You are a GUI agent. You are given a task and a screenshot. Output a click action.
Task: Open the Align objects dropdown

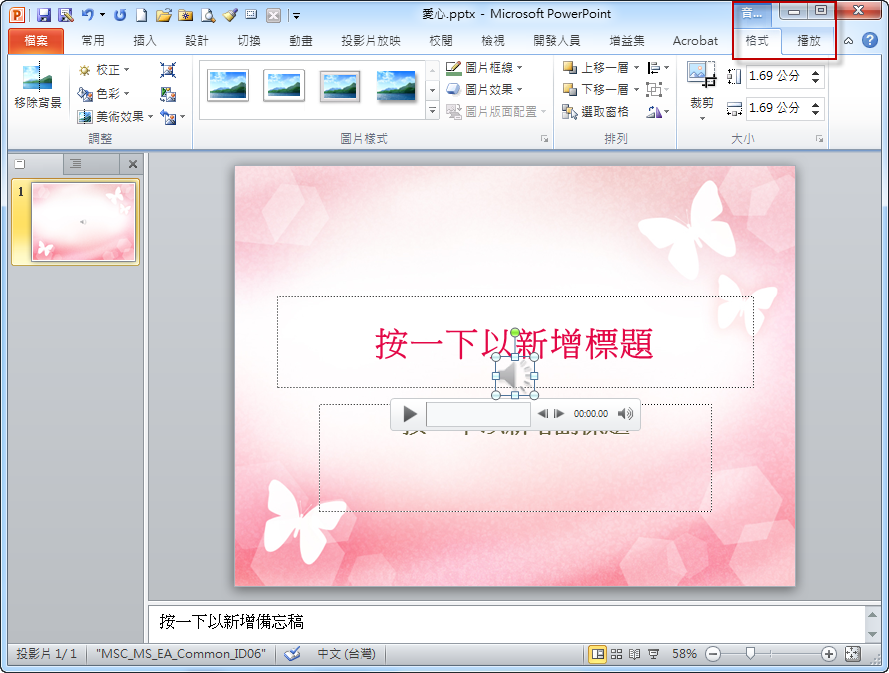[658, 67]
